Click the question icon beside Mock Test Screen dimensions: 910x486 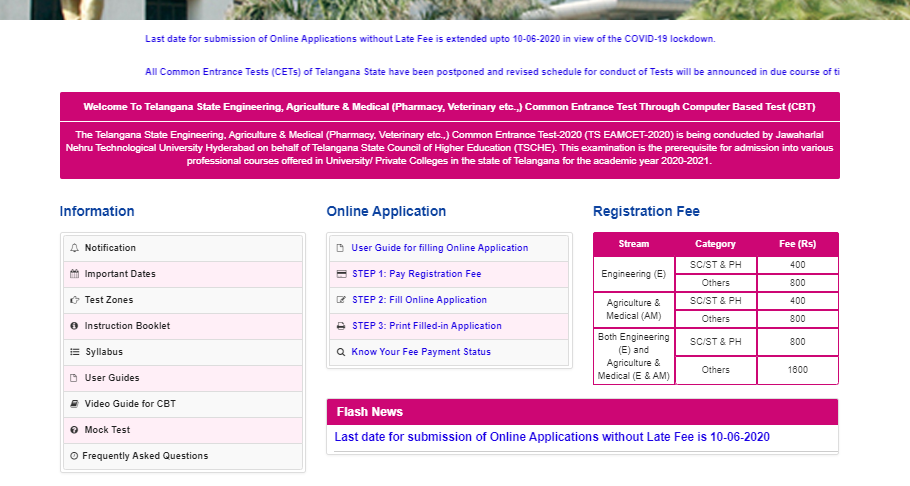[74, 430]
